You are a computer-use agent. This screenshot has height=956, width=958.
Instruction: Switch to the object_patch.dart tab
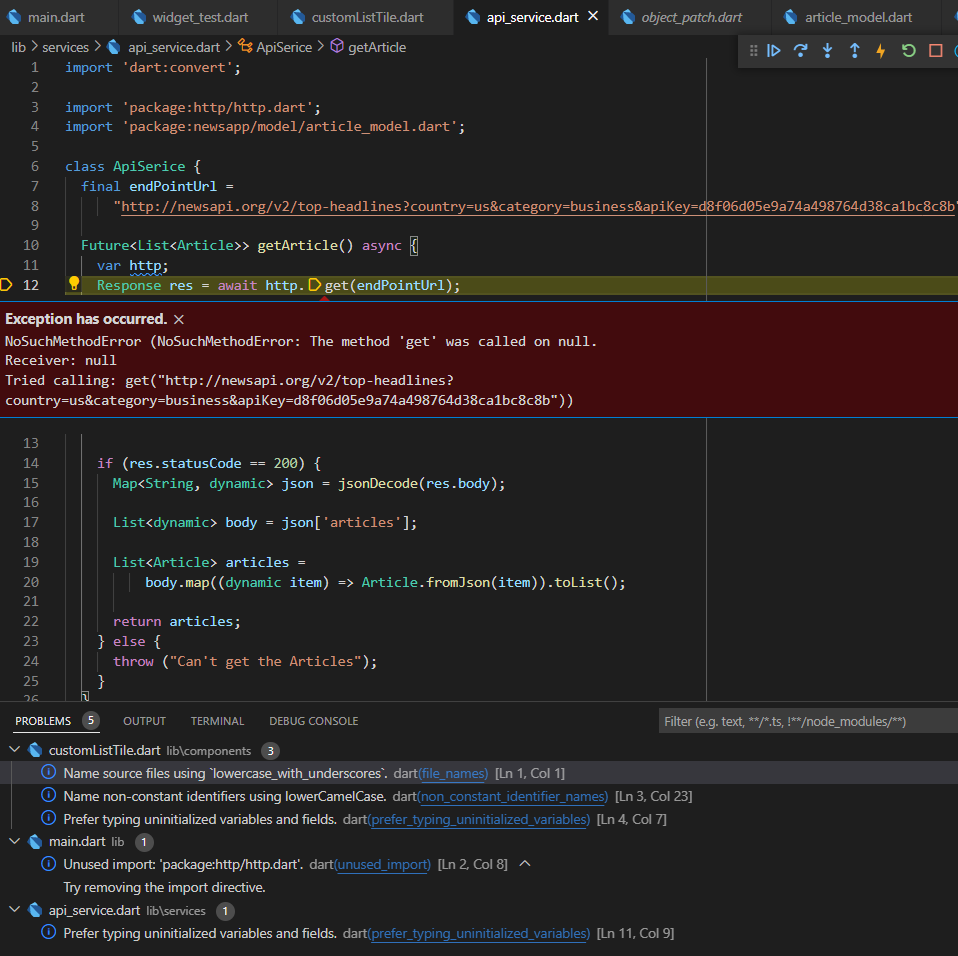[x=689, y=17]
